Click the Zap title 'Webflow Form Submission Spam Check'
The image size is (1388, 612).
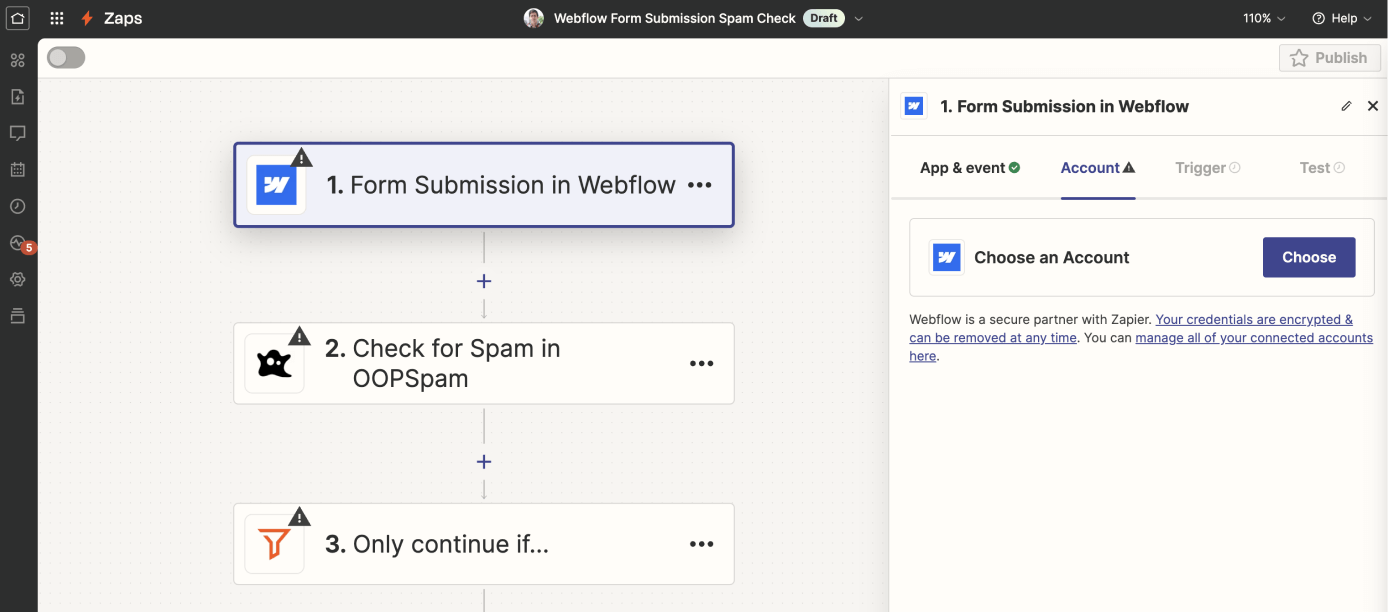click(675, 18)
